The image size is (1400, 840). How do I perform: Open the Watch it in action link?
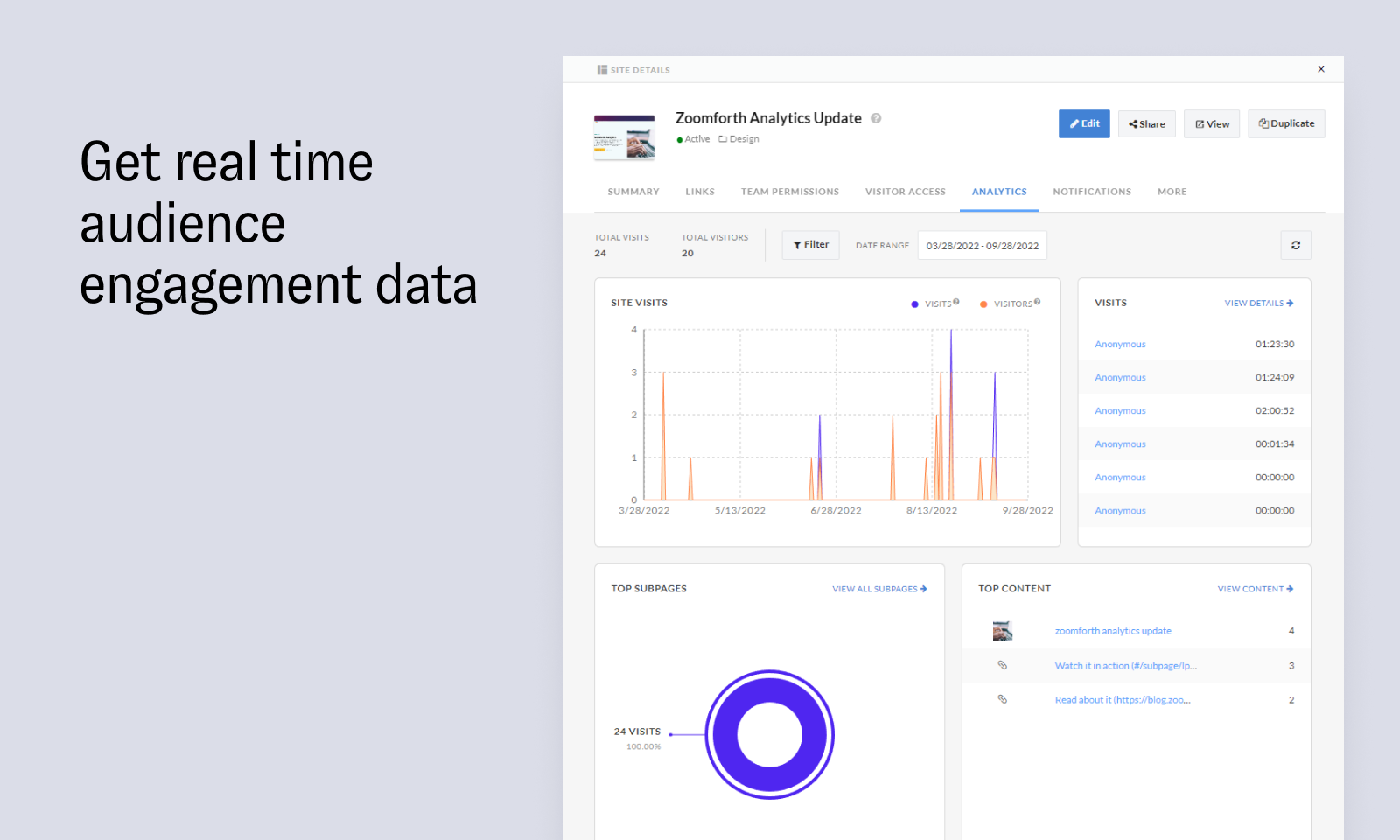coord(1126,666)
